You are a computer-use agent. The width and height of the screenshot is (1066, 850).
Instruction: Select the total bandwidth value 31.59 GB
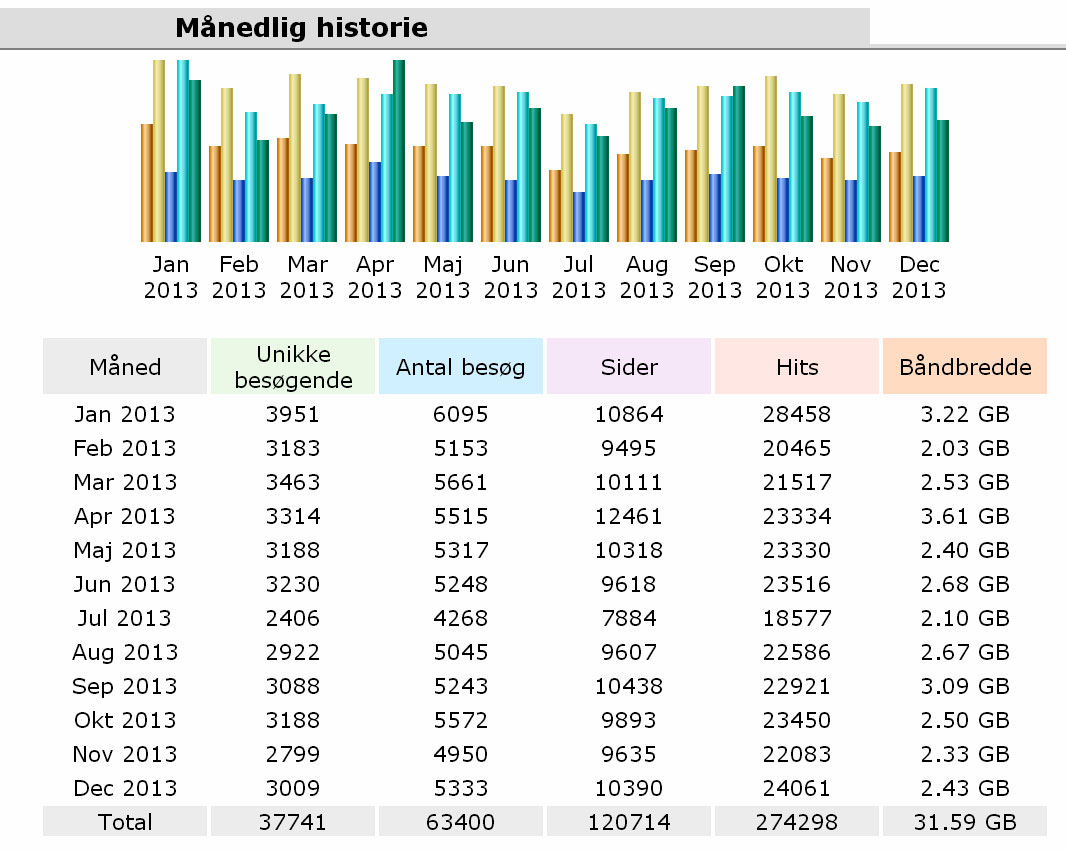(965, 822)
